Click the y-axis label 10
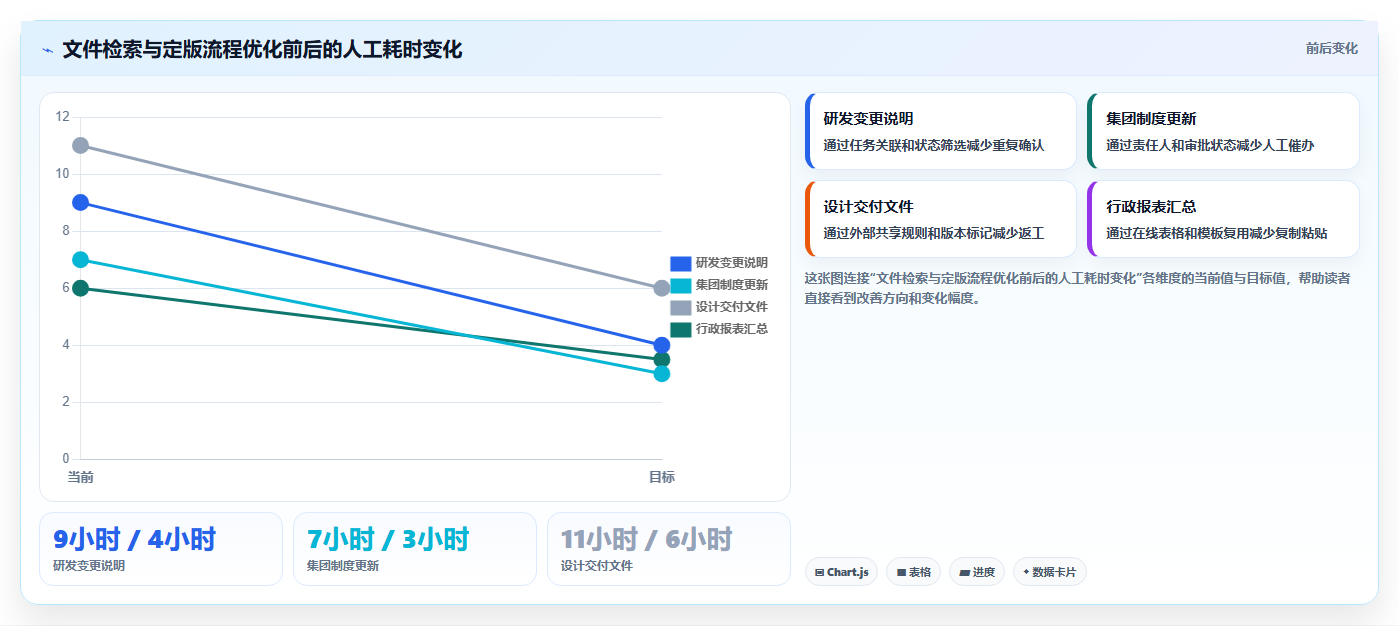Screen dimensions: 1399x626 (63, 174)
